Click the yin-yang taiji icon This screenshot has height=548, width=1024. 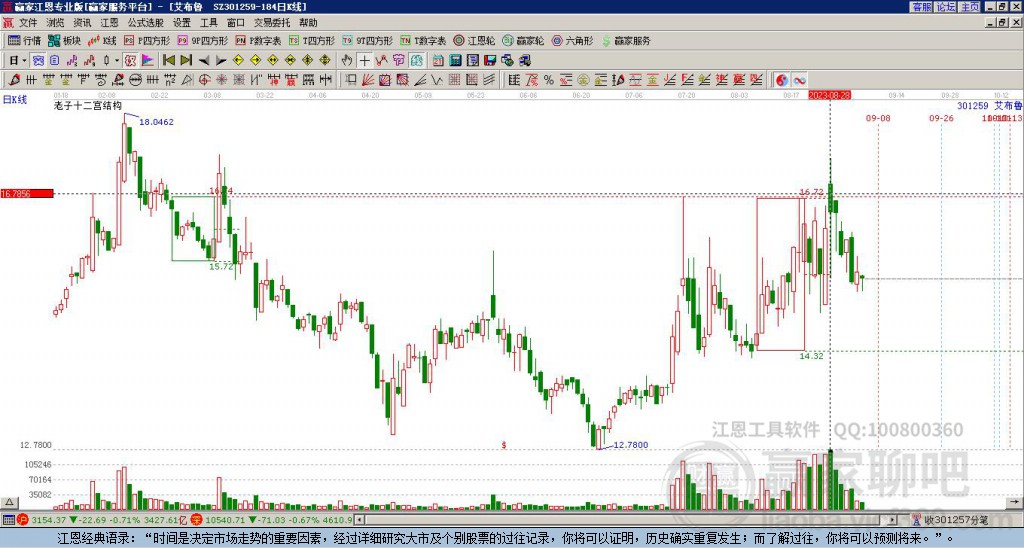782,80
